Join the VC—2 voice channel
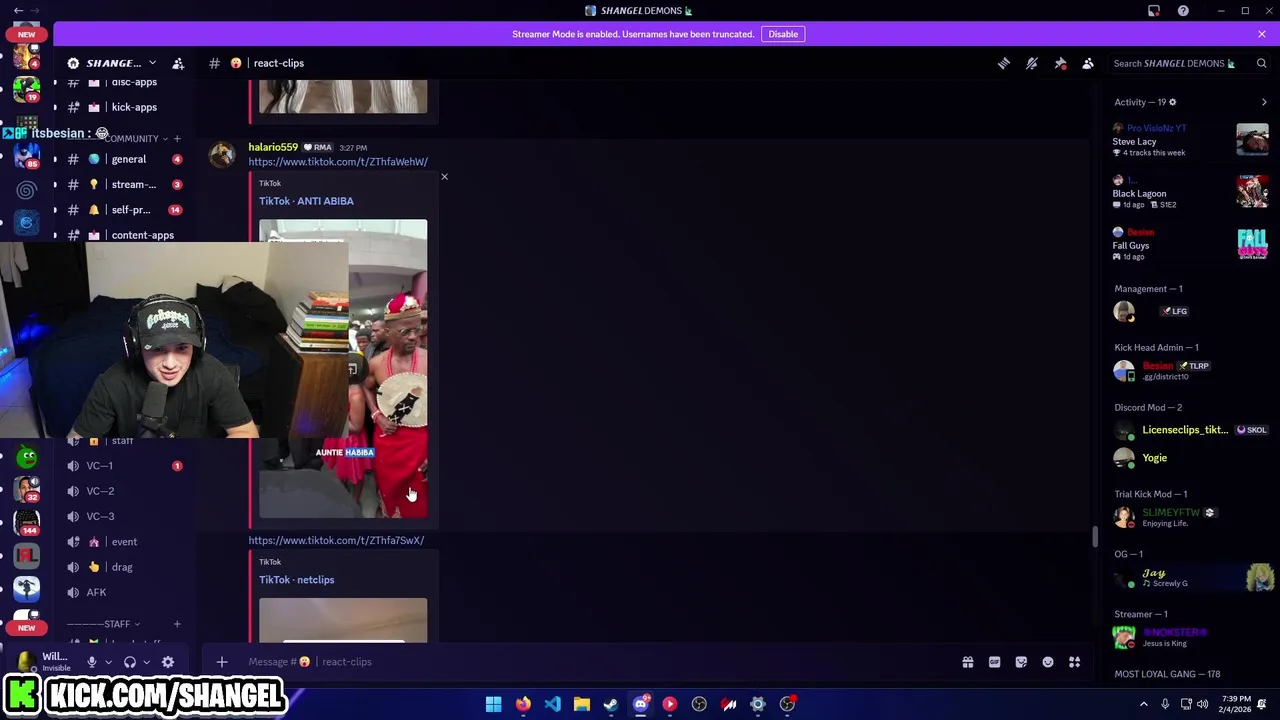 click(125, 491)
